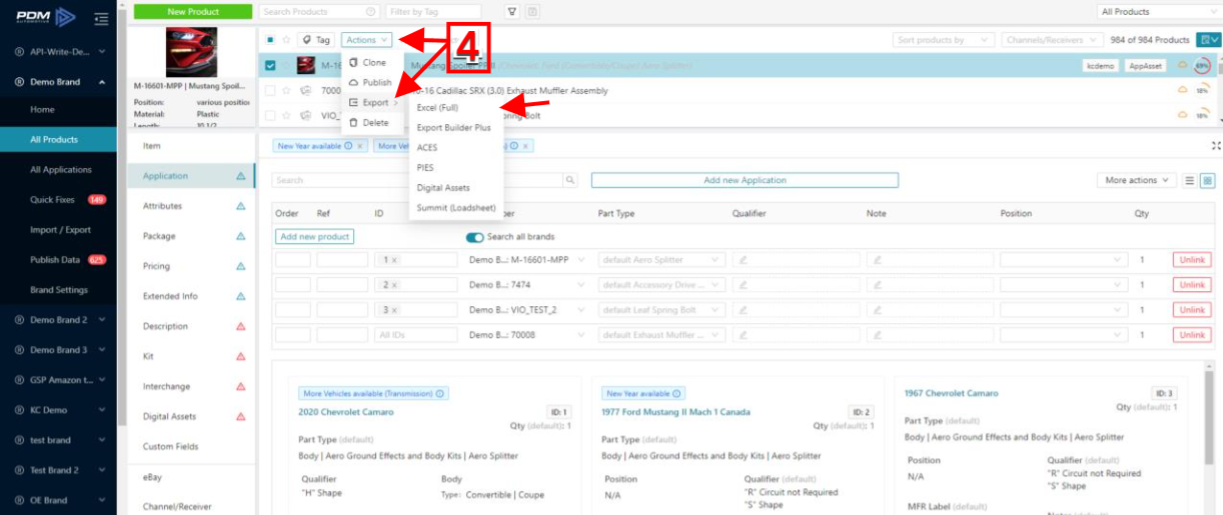Click the Publish Data 625 badge

(97, 260)
